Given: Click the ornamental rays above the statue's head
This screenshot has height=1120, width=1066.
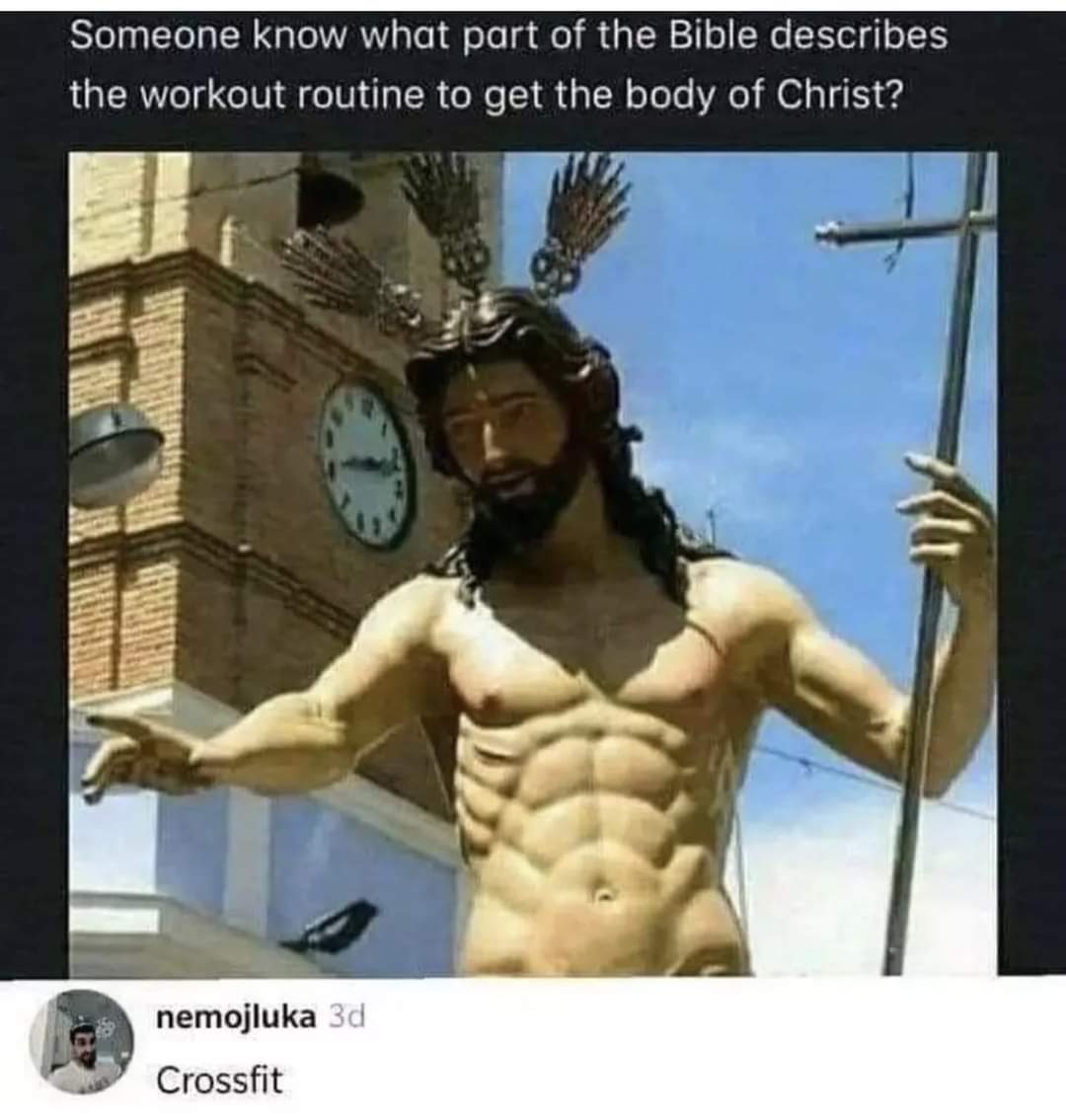Looking at the screenshot, I should tap(457, 236).
